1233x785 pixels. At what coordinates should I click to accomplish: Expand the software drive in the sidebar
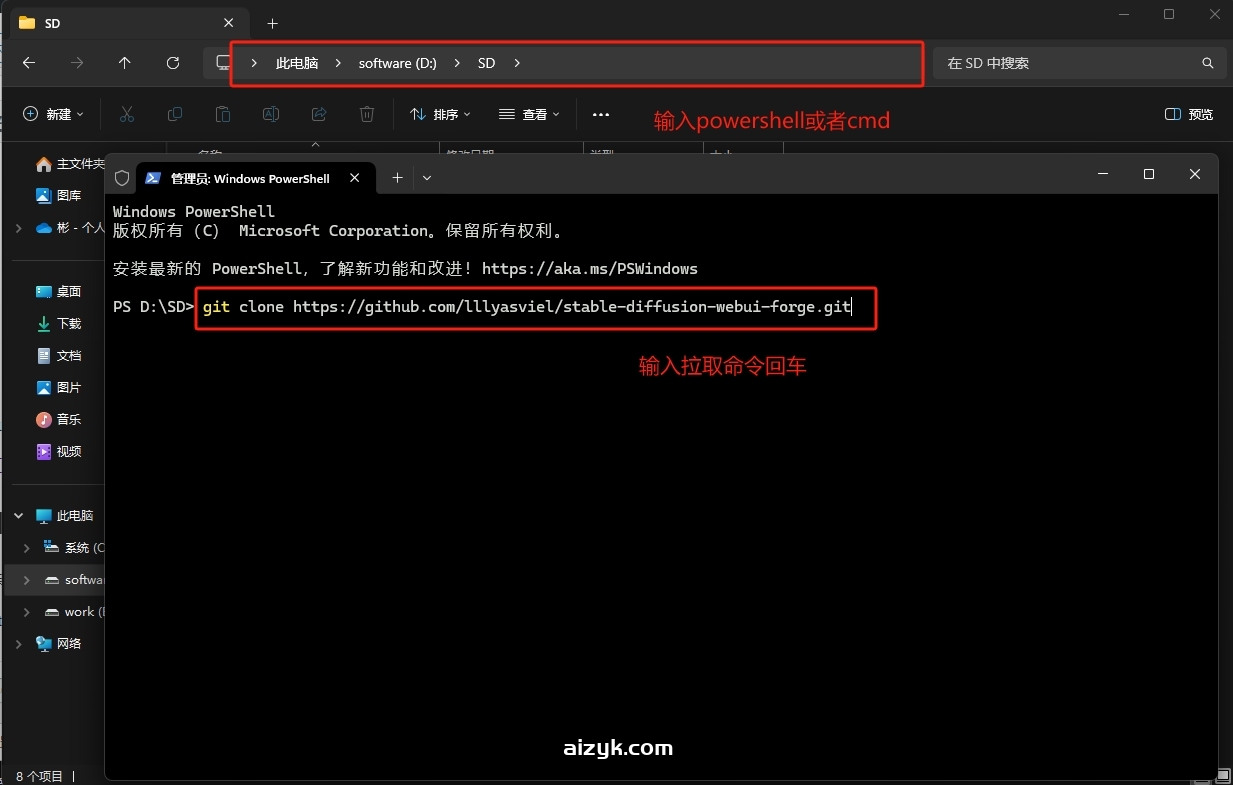click(25, 580)
